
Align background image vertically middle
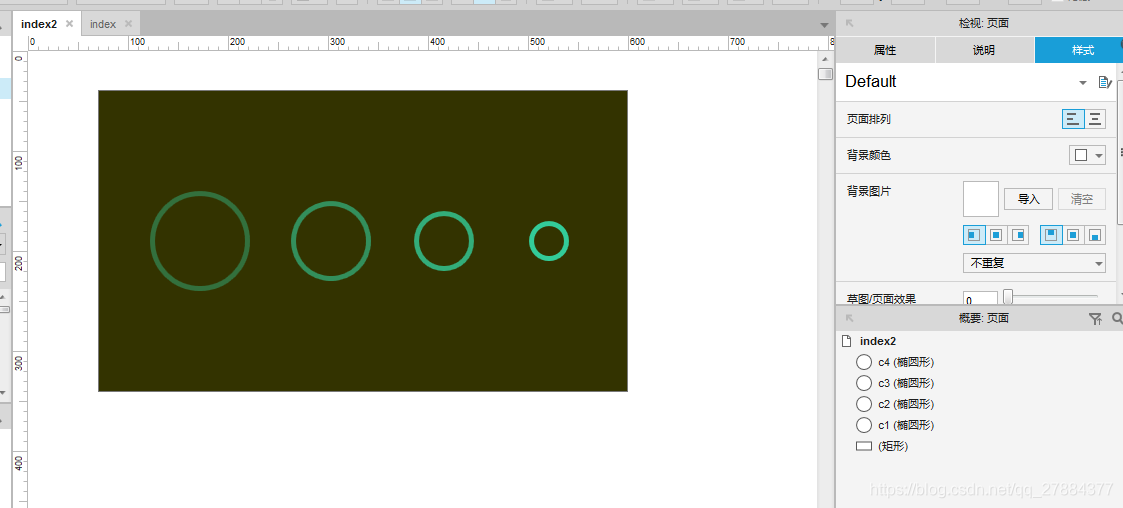[1073, 234]
